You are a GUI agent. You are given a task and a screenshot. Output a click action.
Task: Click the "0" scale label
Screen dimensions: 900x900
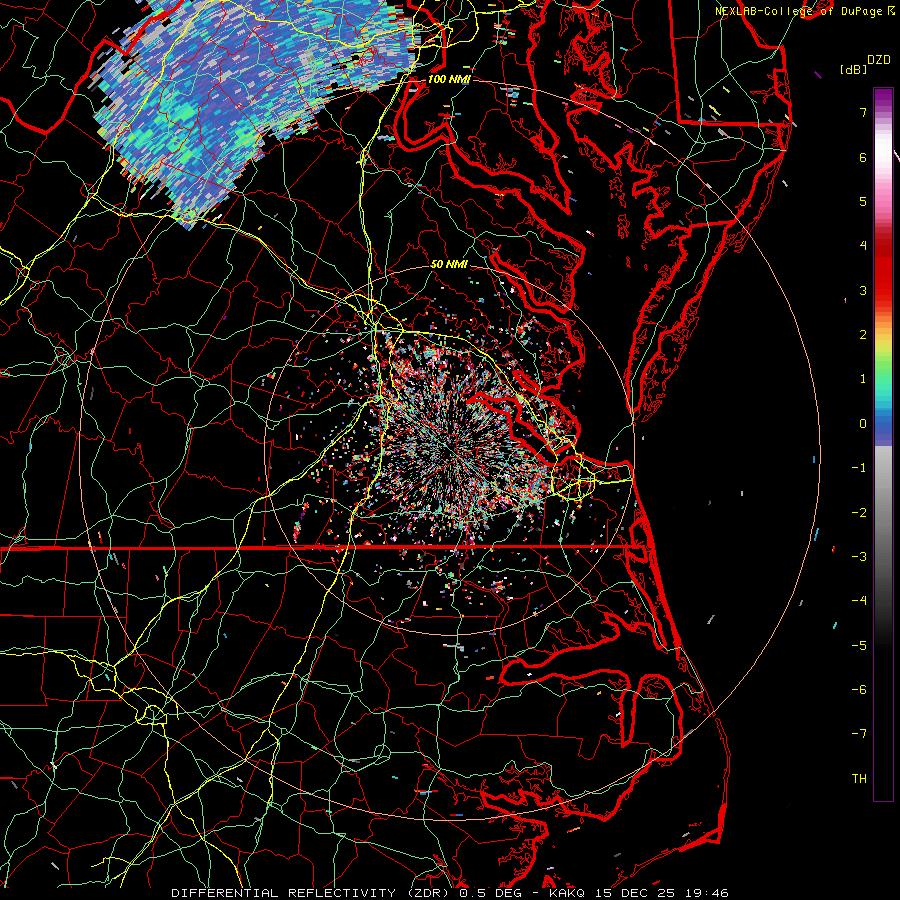coord(863,424)
